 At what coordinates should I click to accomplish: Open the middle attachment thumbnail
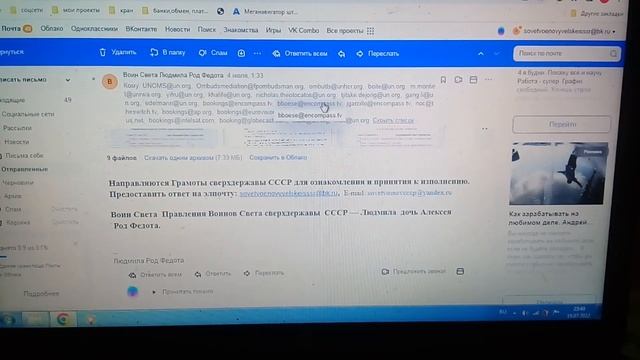click(x=287, y=138)
